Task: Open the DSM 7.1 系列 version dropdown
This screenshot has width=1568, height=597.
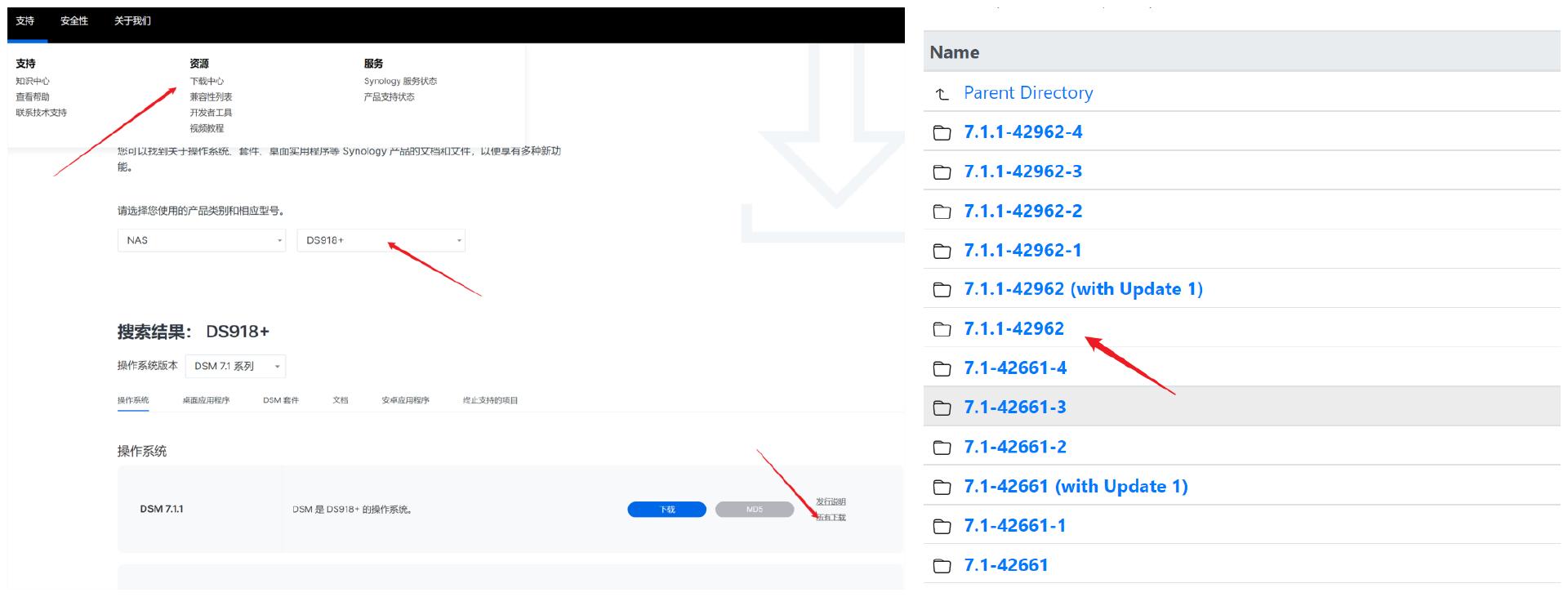Action: [236, 366]
